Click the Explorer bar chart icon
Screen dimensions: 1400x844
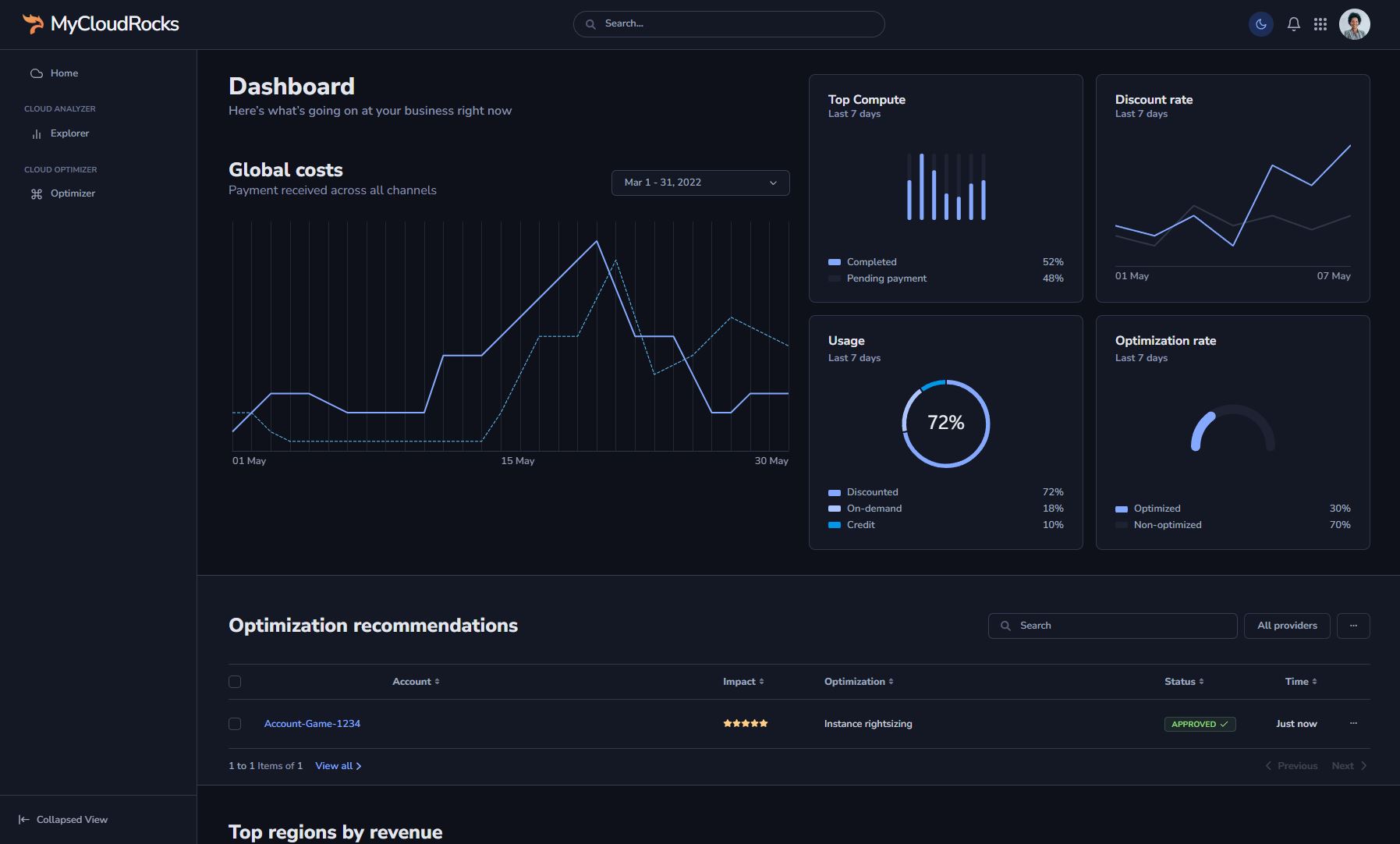[37, 134]
